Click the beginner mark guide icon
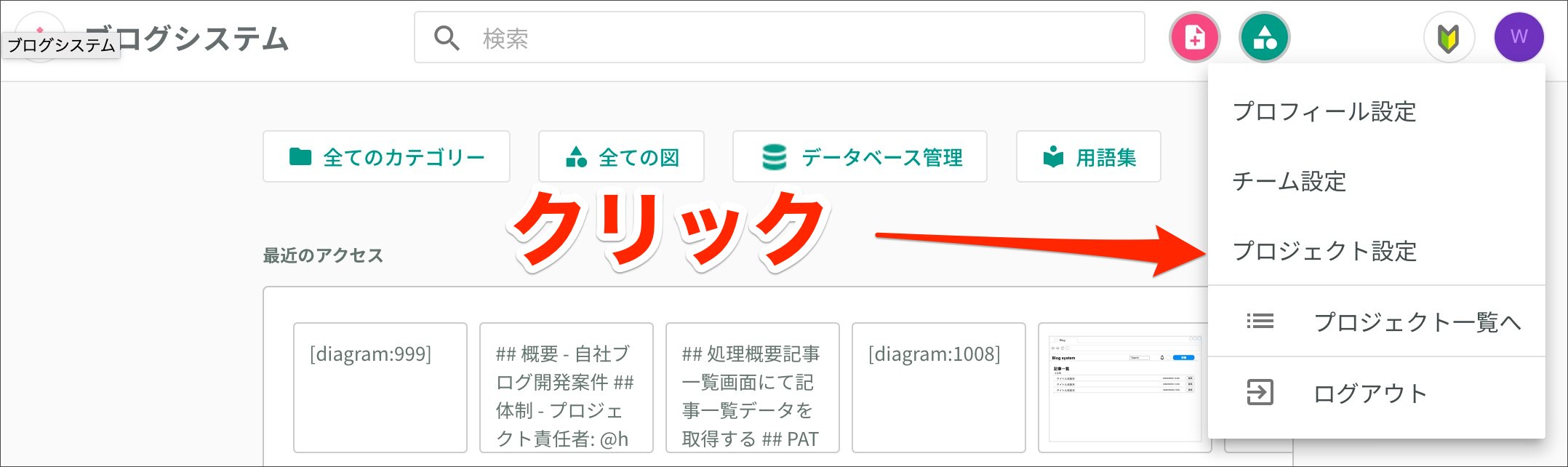This screenshot has height=467, width=1568. [1449, 37]
